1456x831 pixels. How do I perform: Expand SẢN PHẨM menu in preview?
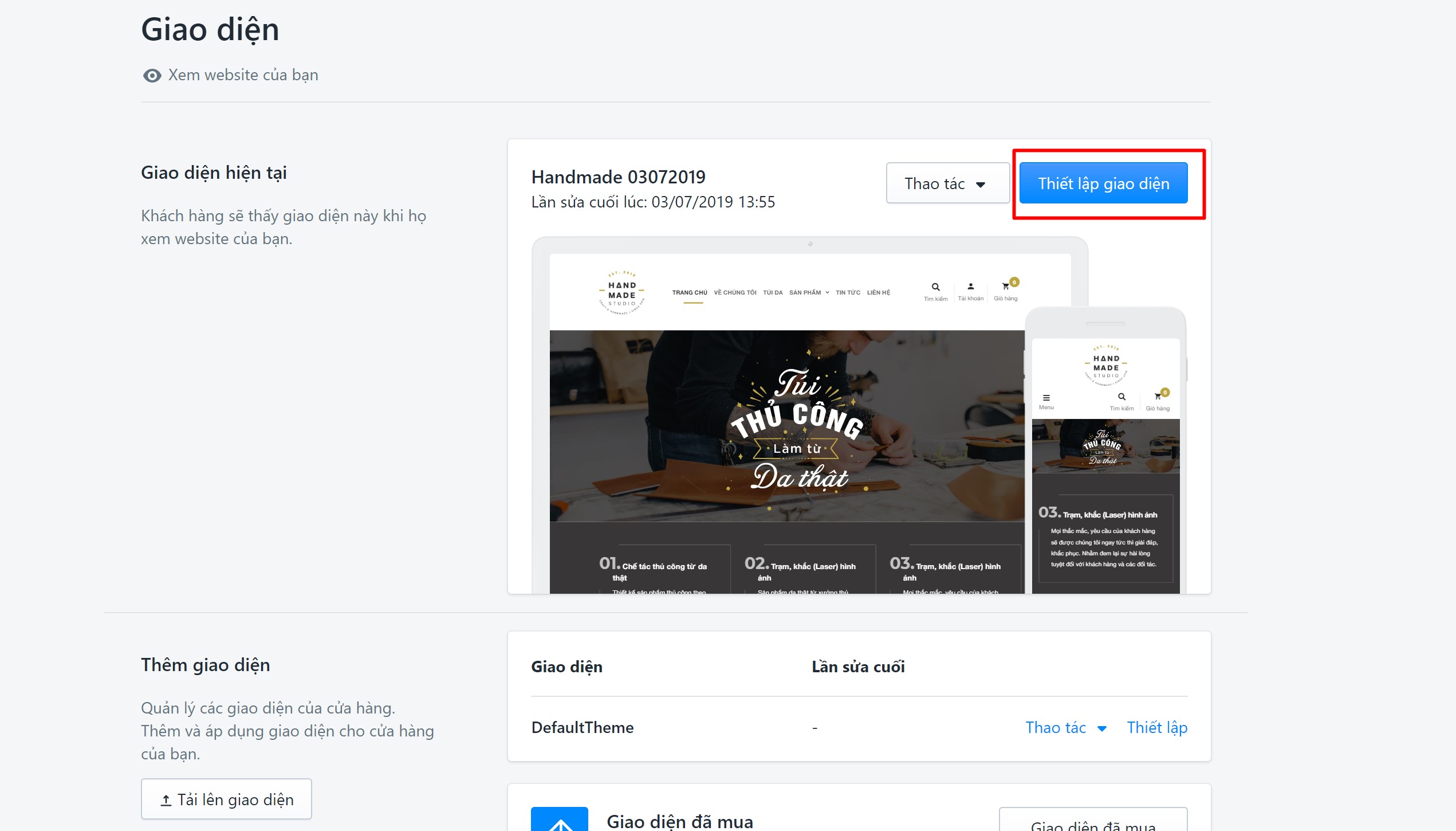[x=809, y=292]
